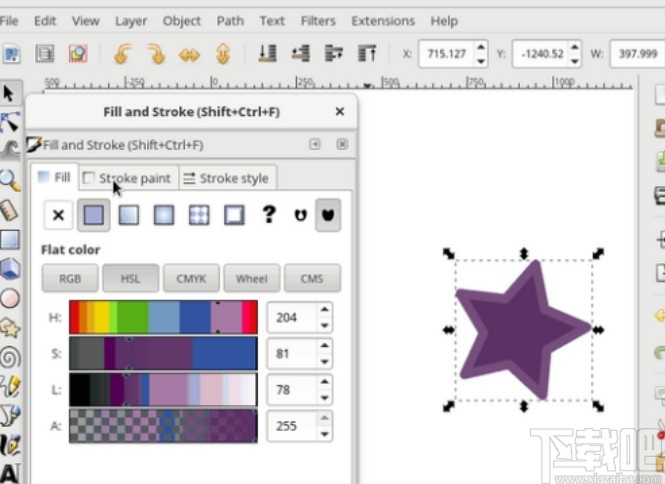Switch color mode to RGB
Screen dimensions: 665x484
[70, 279]
